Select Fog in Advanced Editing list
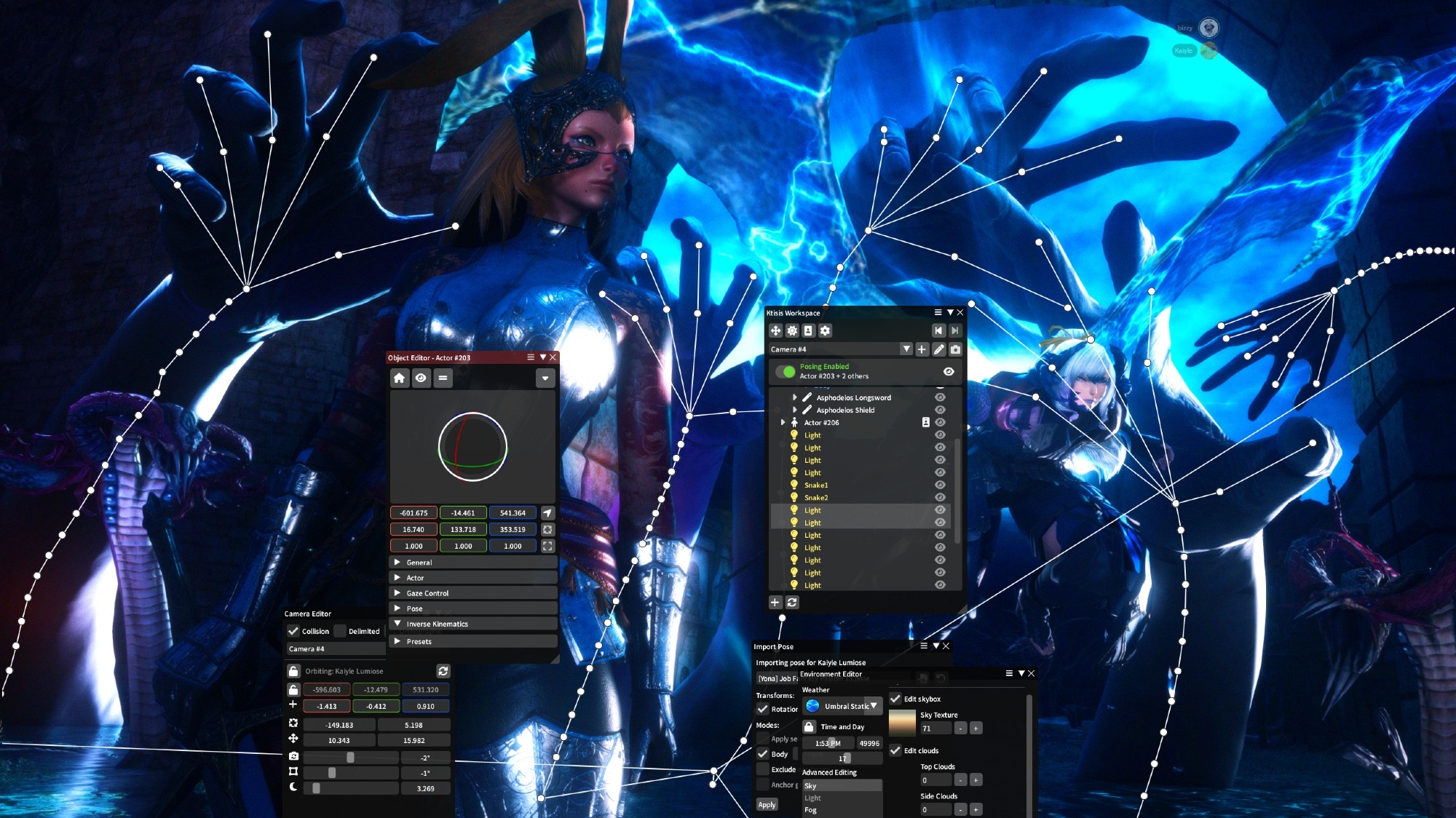This screenshot has width=1456, height=818. (x=810, y=810)
